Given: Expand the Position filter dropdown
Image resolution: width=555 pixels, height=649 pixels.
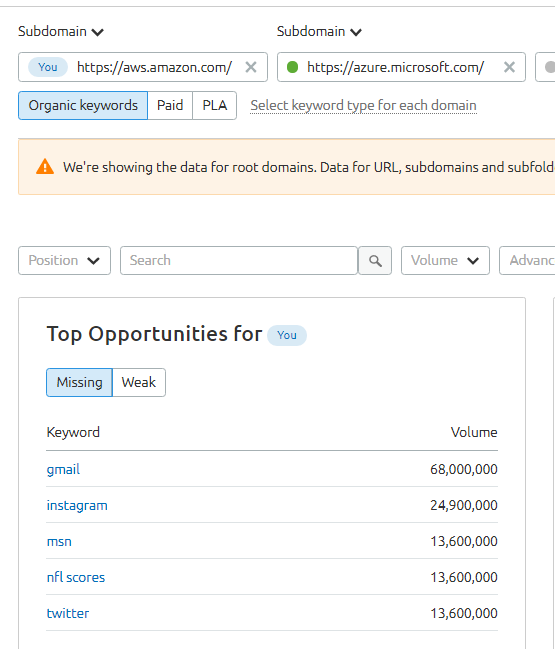Looking at the screenshot, I should tap(65, 260).
